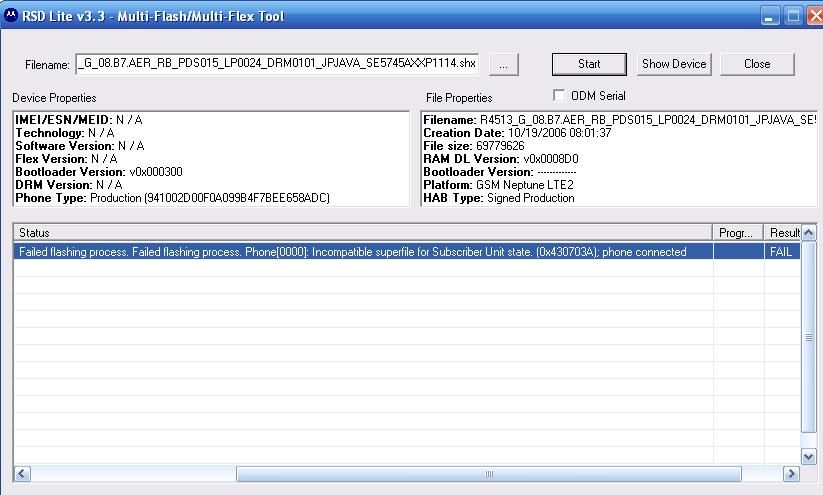823x495 pixels.
Task: Click the Result column header
Action: (783, 233)
